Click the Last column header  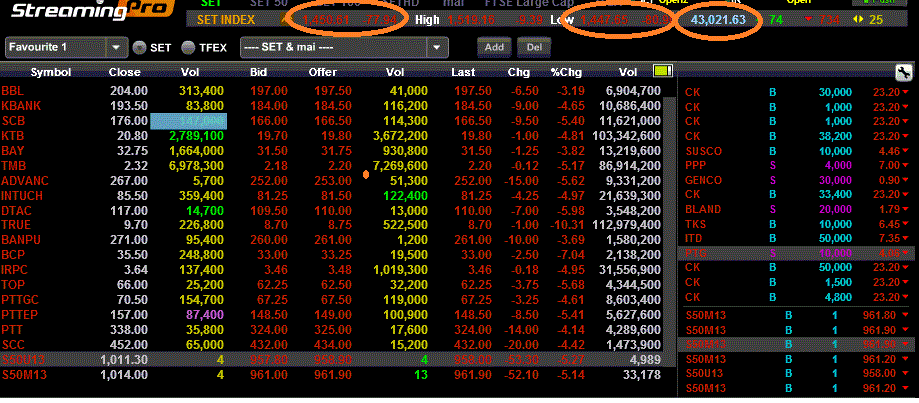(463, 72)
